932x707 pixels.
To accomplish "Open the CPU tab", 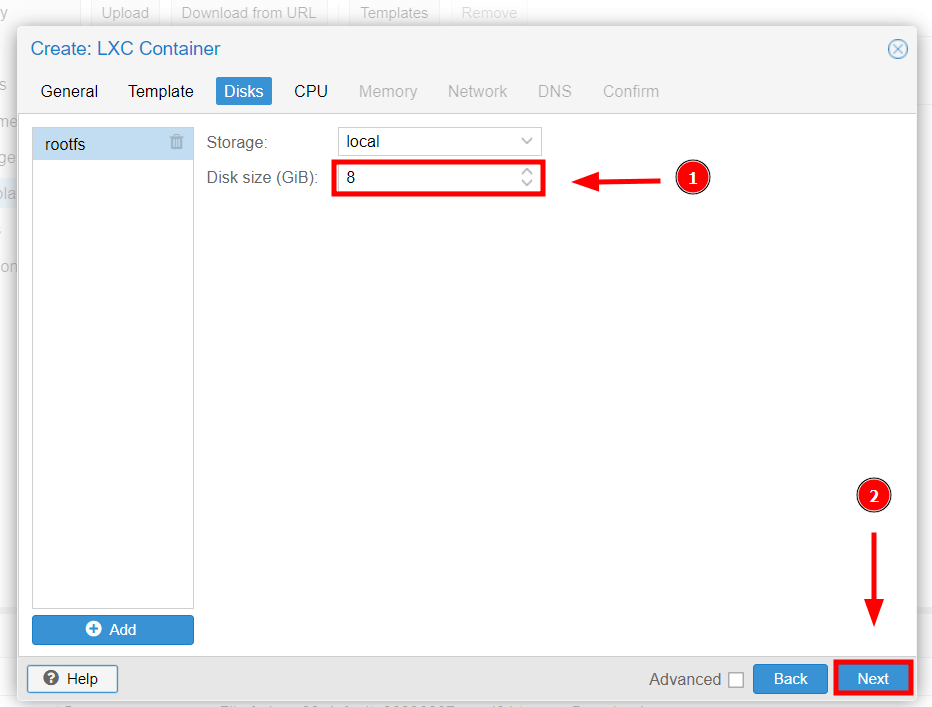I will 310,91.
